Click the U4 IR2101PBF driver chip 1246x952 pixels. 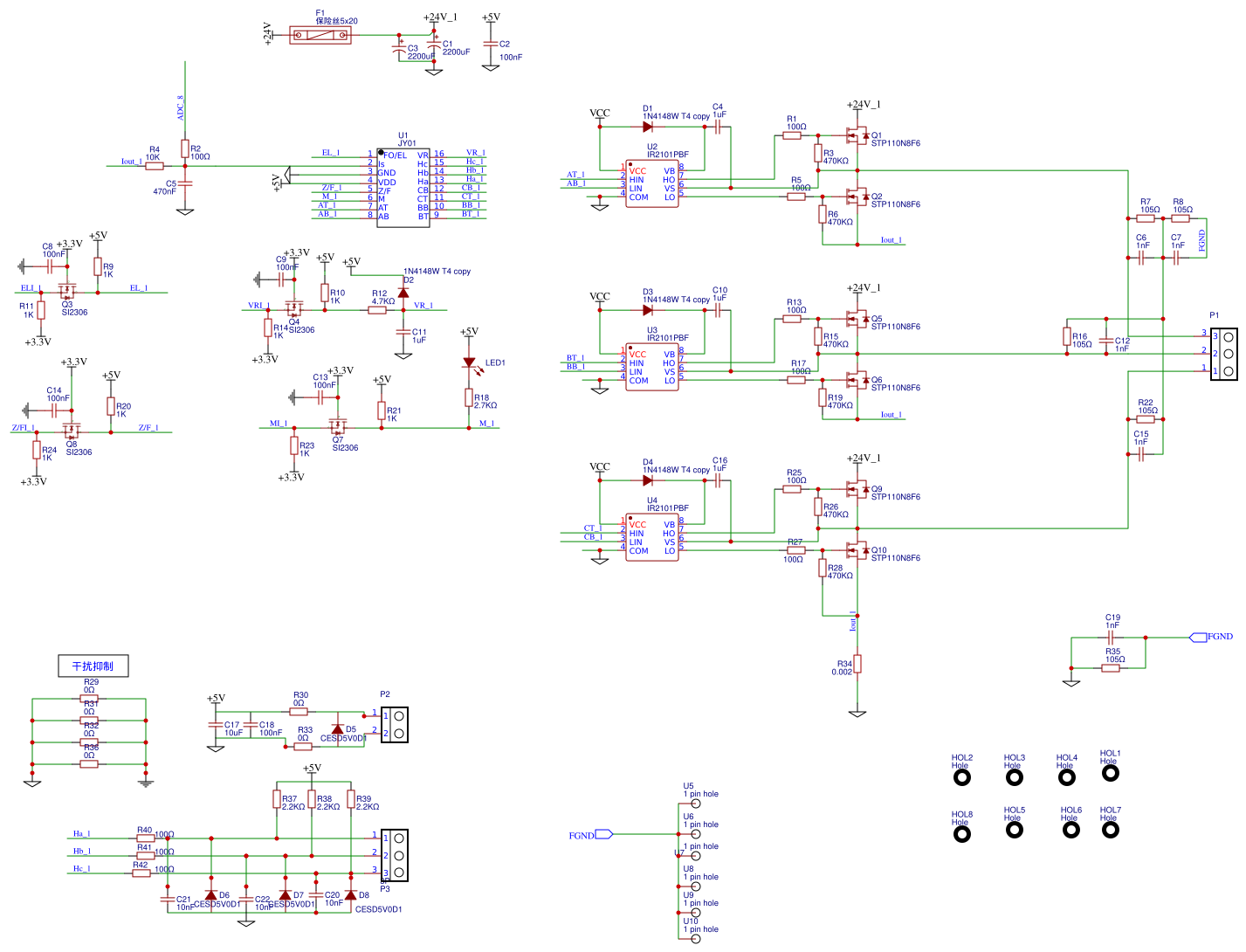pyautogui.click(x=651, y=537)
